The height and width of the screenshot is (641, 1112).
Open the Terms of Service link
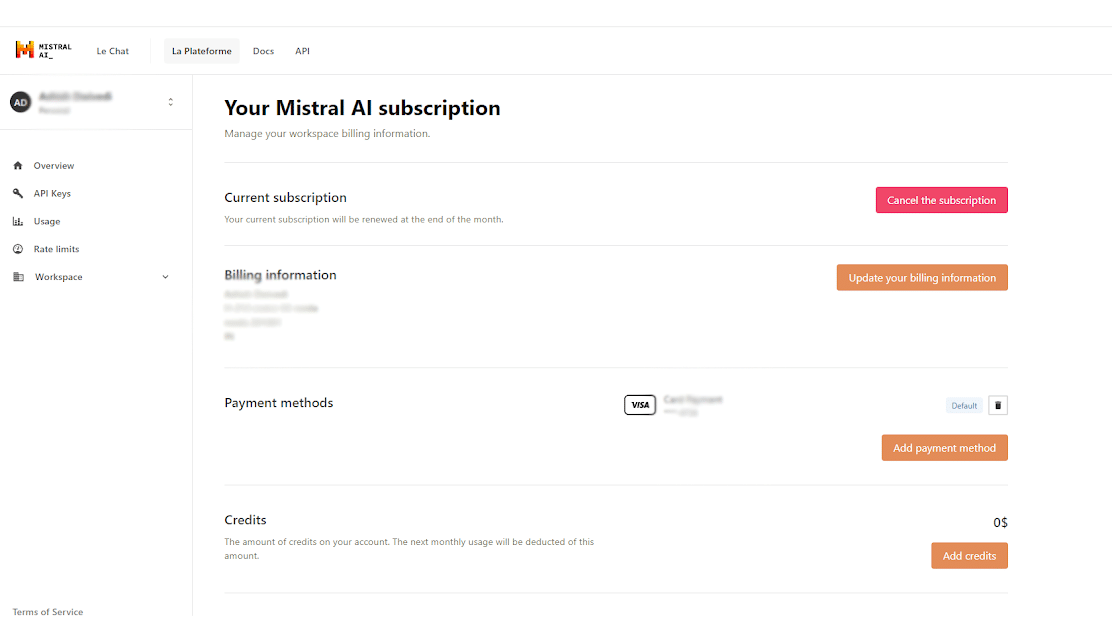pos(48,611)
